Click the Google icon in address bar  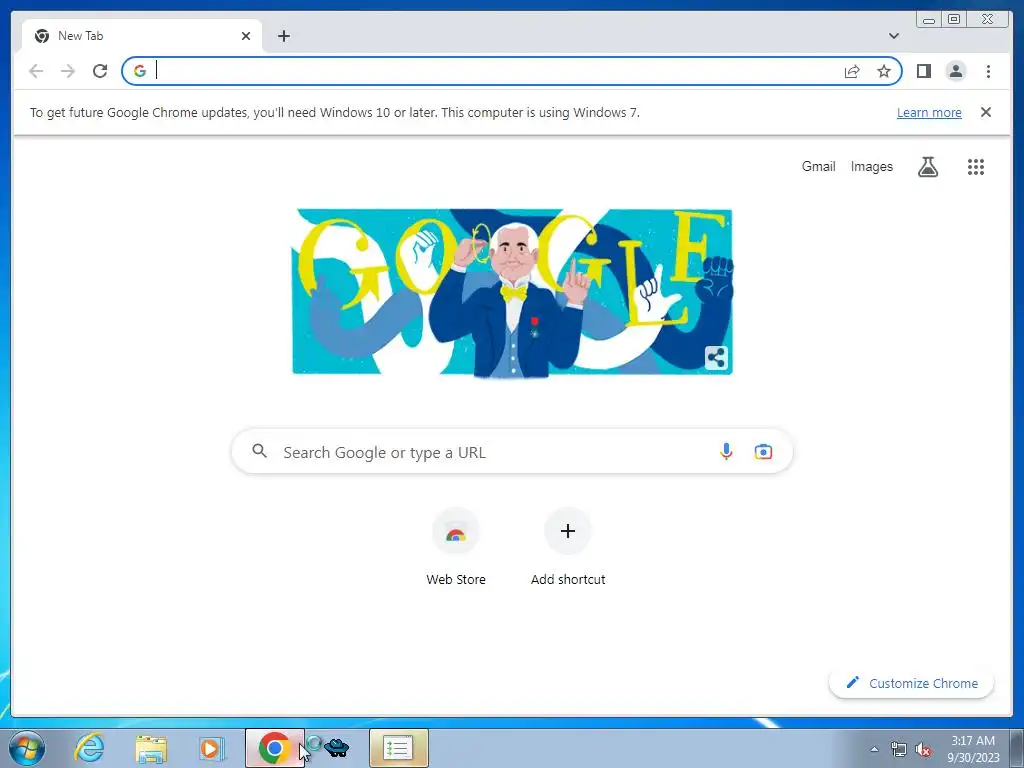(x=140, y=71)
